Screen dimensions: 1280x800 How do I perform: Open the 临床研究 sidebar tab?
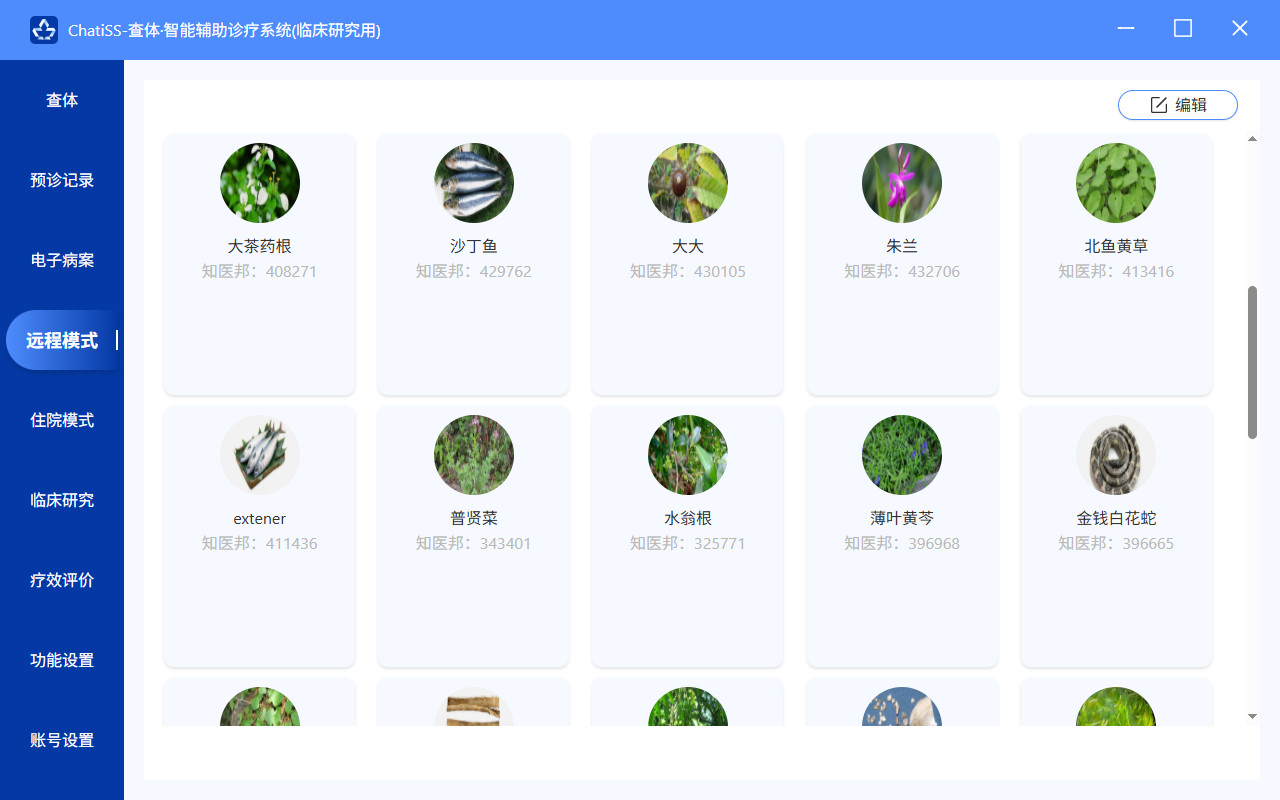click(62, 500)
